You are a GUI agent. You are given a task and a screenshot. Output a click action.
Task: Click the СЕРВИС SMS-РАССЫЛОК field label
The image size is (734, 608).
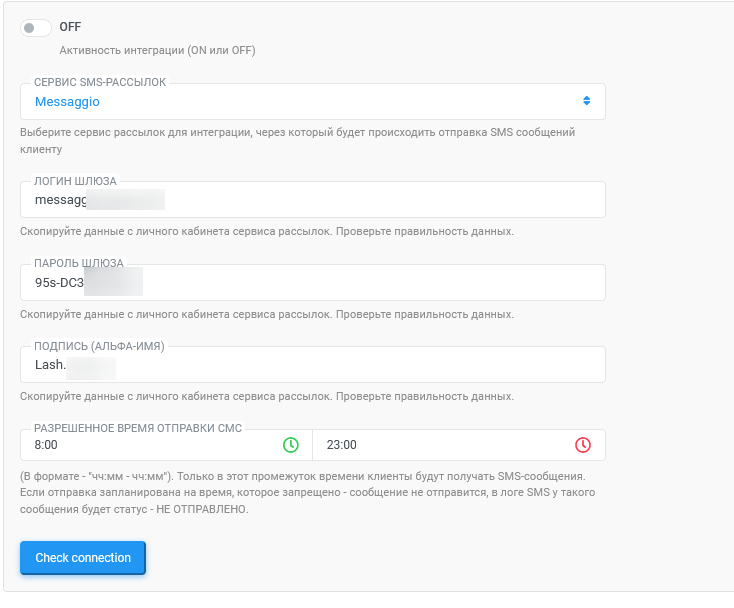coord(100,82)
